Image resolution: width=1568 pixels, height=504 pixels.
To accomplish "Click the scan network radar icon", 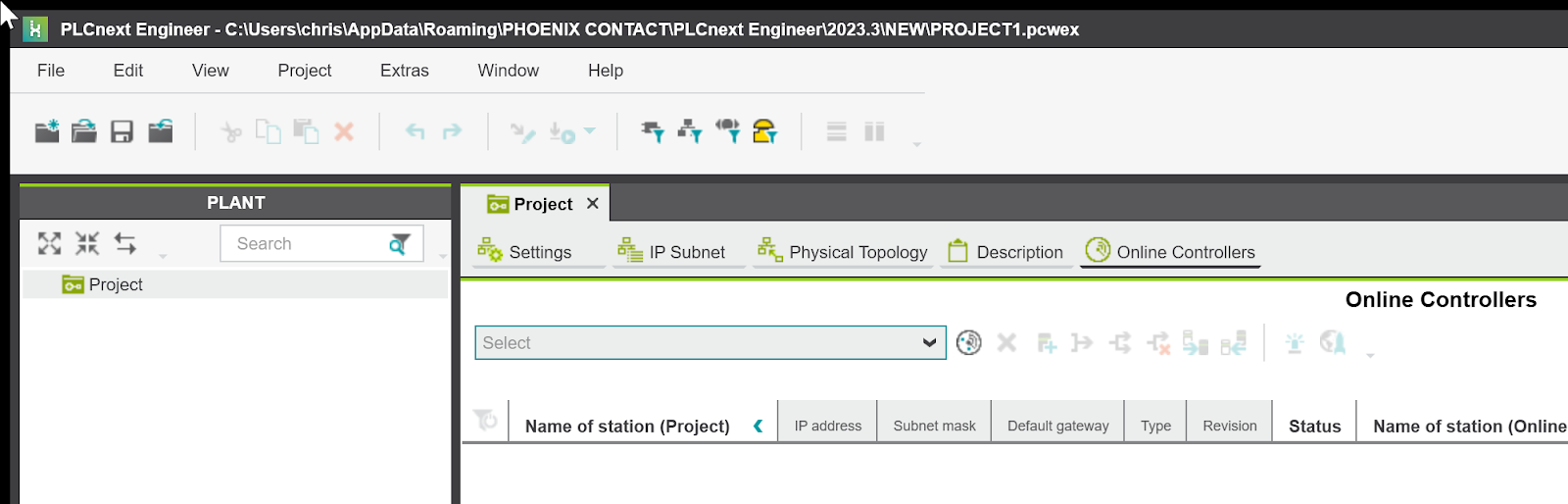I will 969,342.
